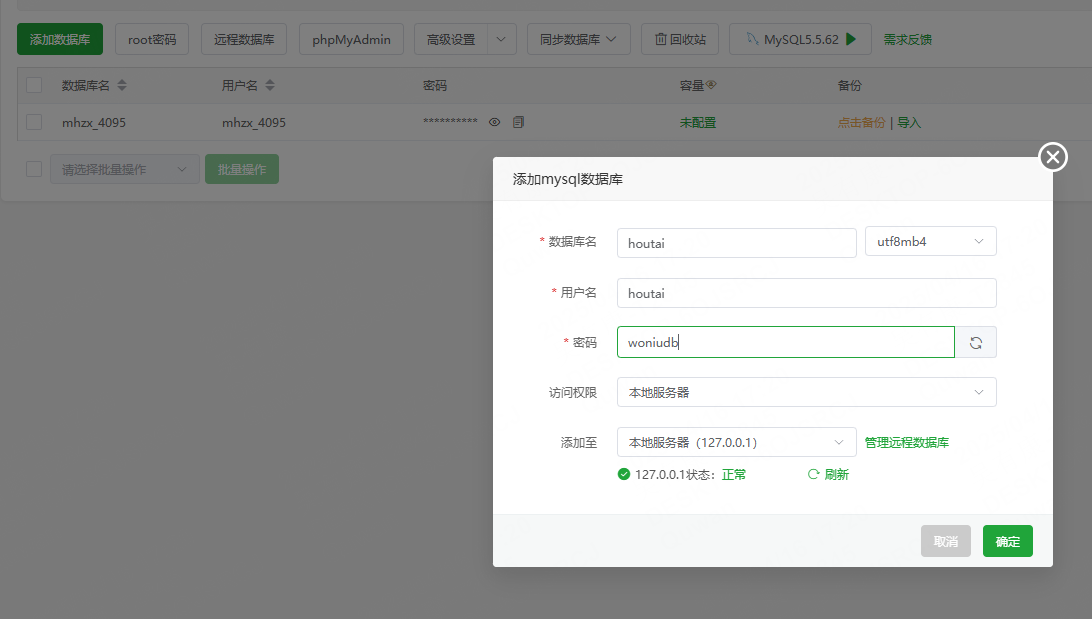The image size is (1092, 619).
Task: Click the copy password icon for mhzx_4095
Action: coord(518,121)
